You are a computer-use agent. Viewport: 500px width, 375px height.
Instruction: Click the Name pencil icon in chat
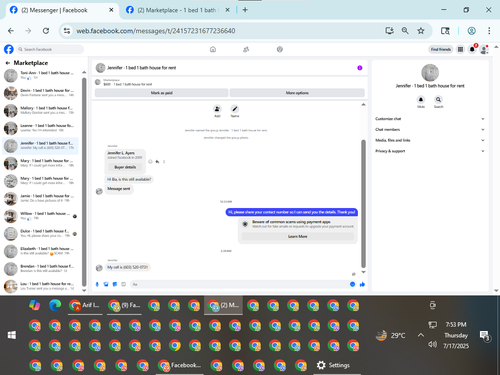click(235, 109)
